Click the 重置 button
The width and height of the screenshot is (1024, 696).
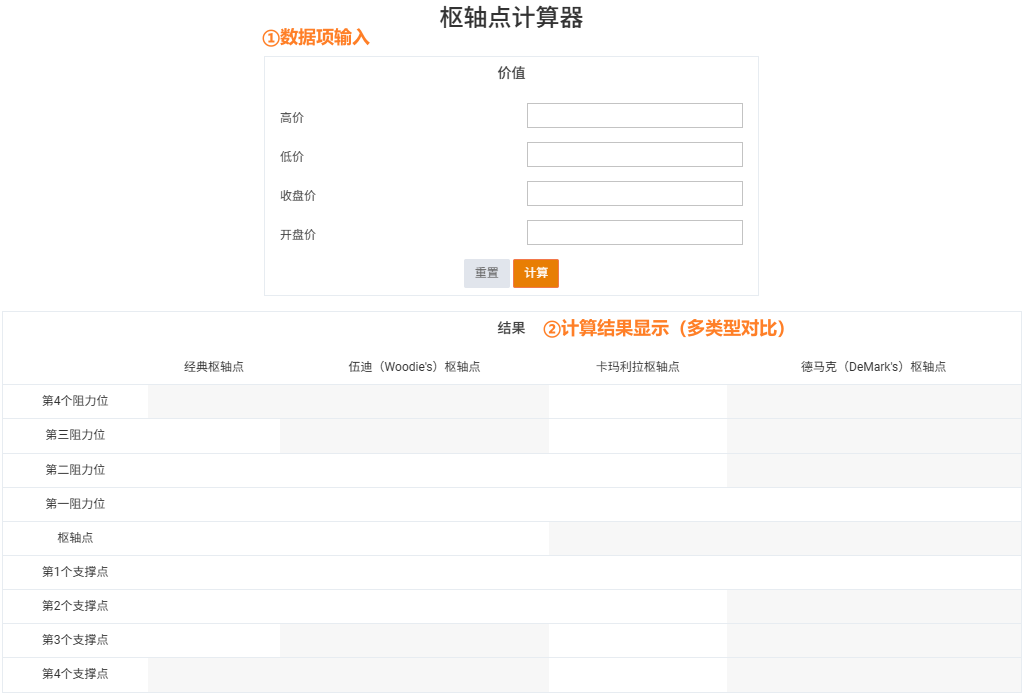pos(487,273)
